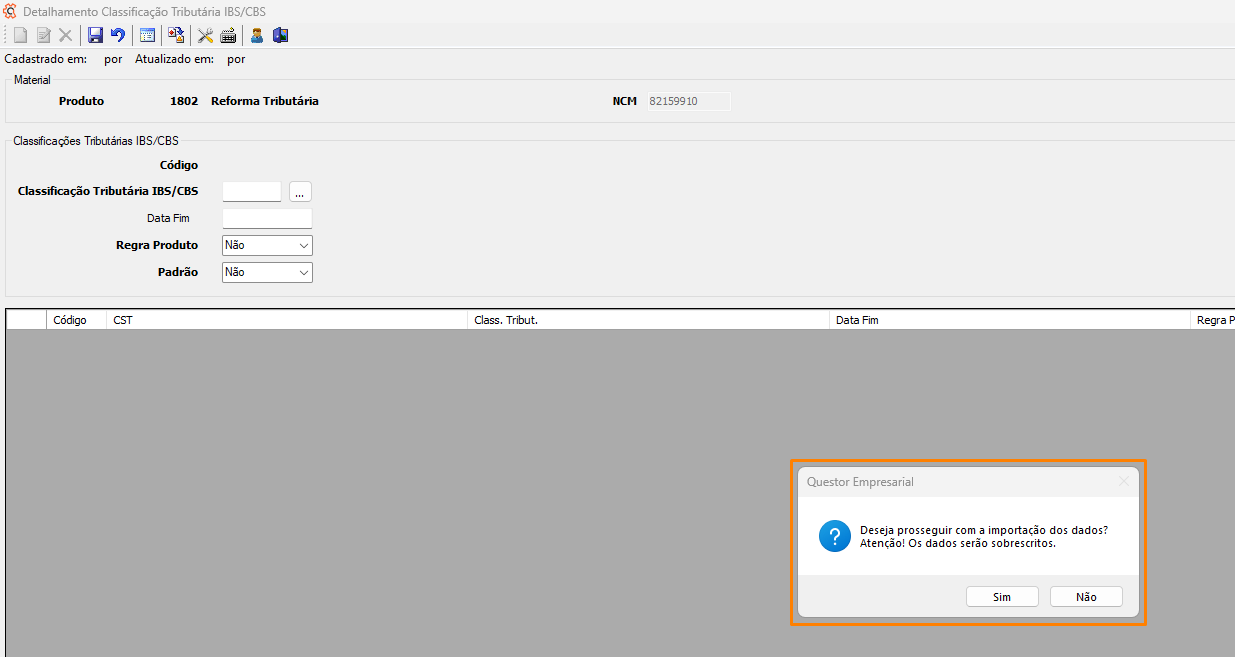Click the greyed-out delete X icon
The width and height of the screenshot is (1235, 657).
(x=65, y=35)
